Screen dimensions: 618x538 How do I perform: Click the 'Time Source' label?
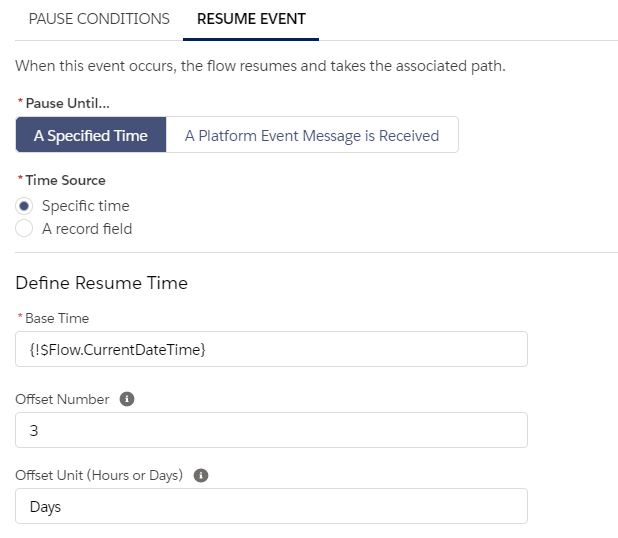pyautogui.click(x=65, y=180)
